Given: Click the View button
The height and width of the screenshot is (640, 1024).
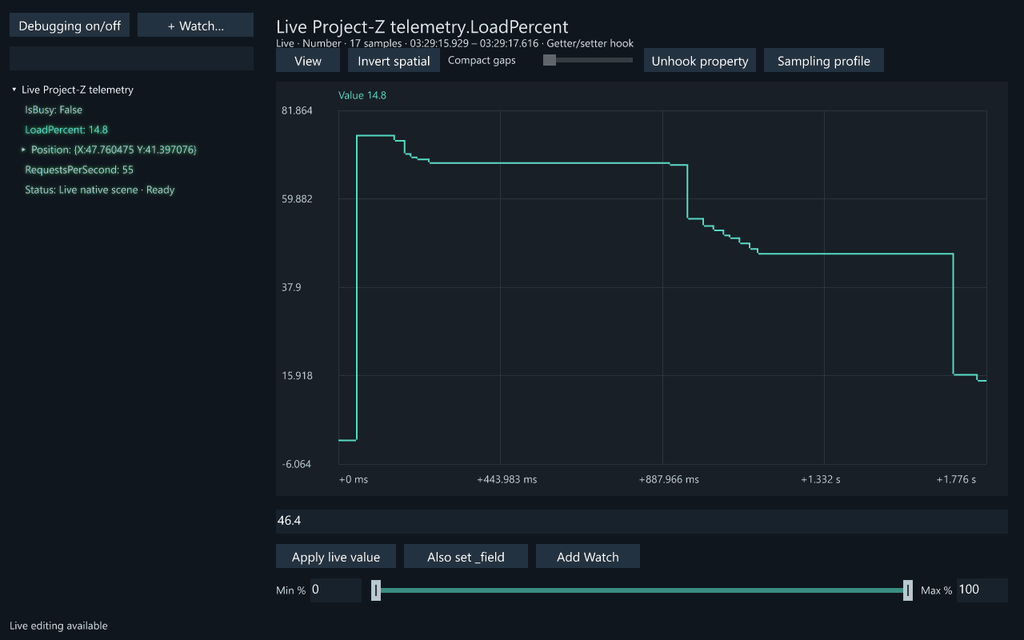Looking at the screenshot, I should (308, 61).
